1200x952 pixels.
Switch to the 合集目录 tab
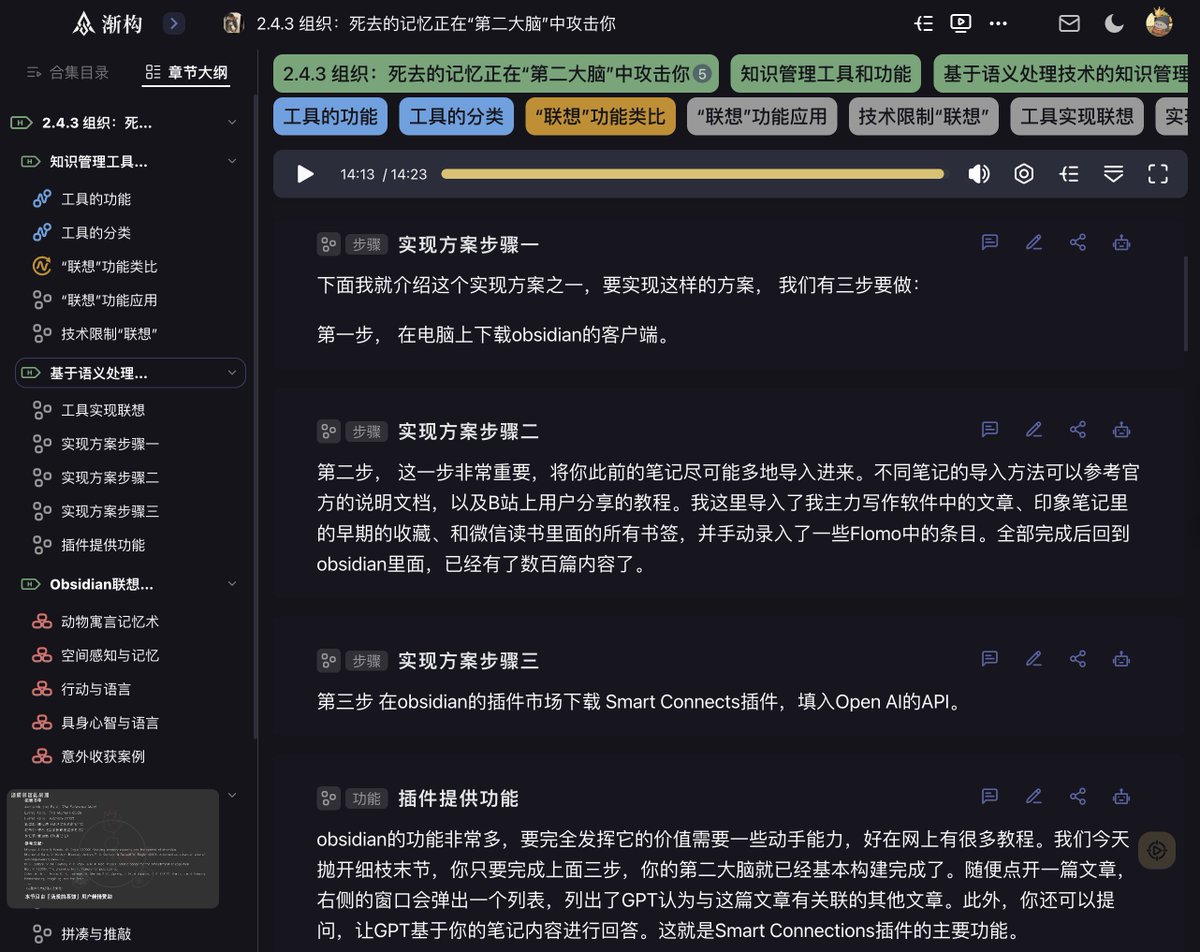67,72
